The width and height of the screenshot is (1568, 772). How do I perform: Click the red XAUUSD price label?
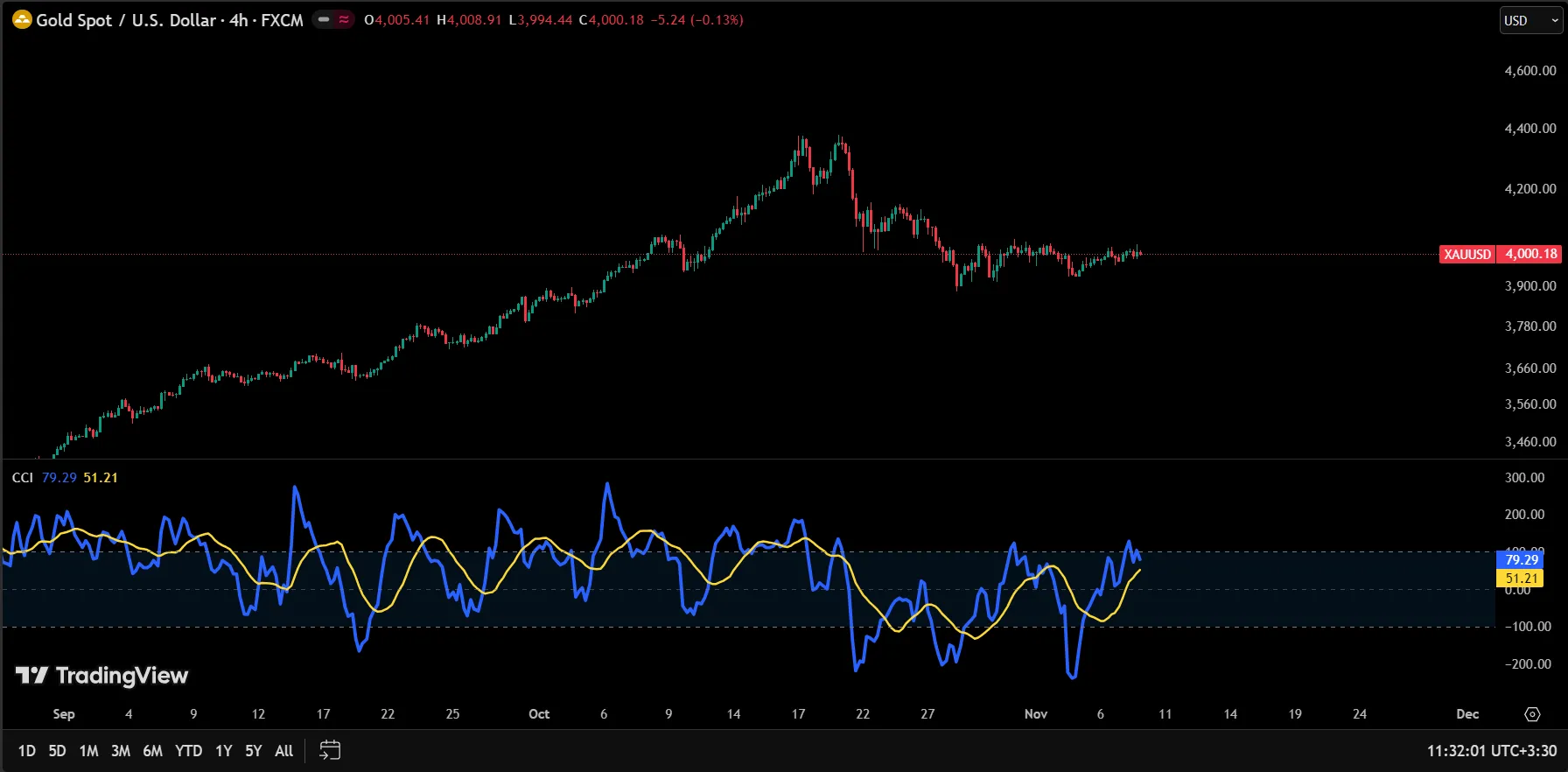(1466, 255)
